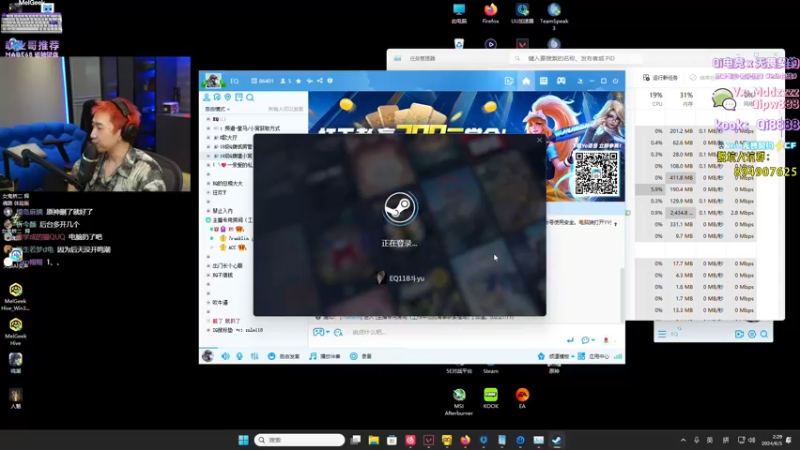Select the 2,434.8 MB process row in Task Manager
800x450 pixels.
695,213
